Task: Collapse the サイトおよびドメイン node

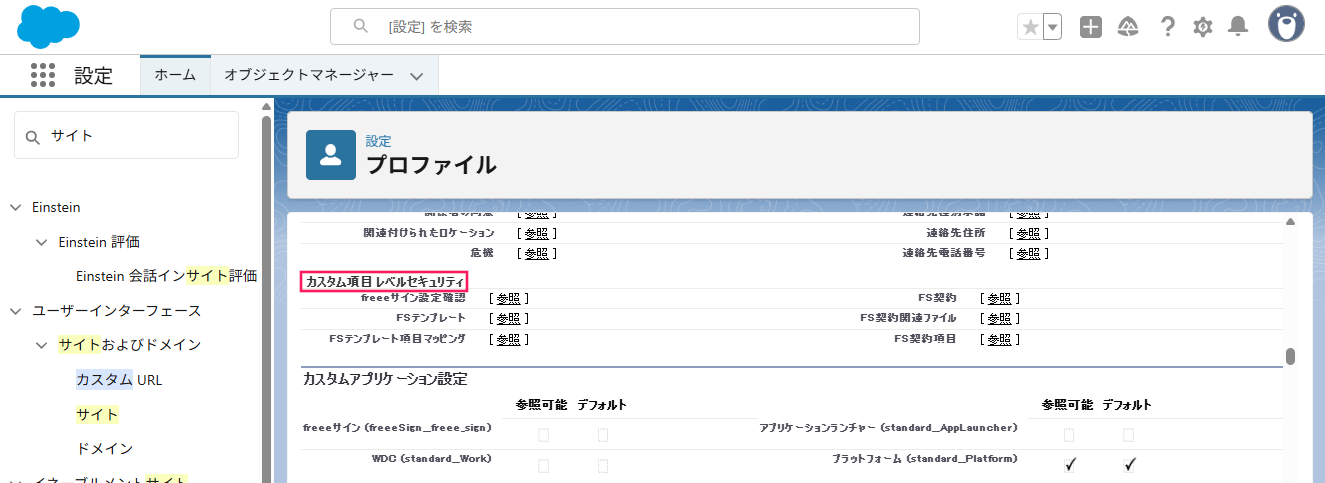Action: pos(41,345)
